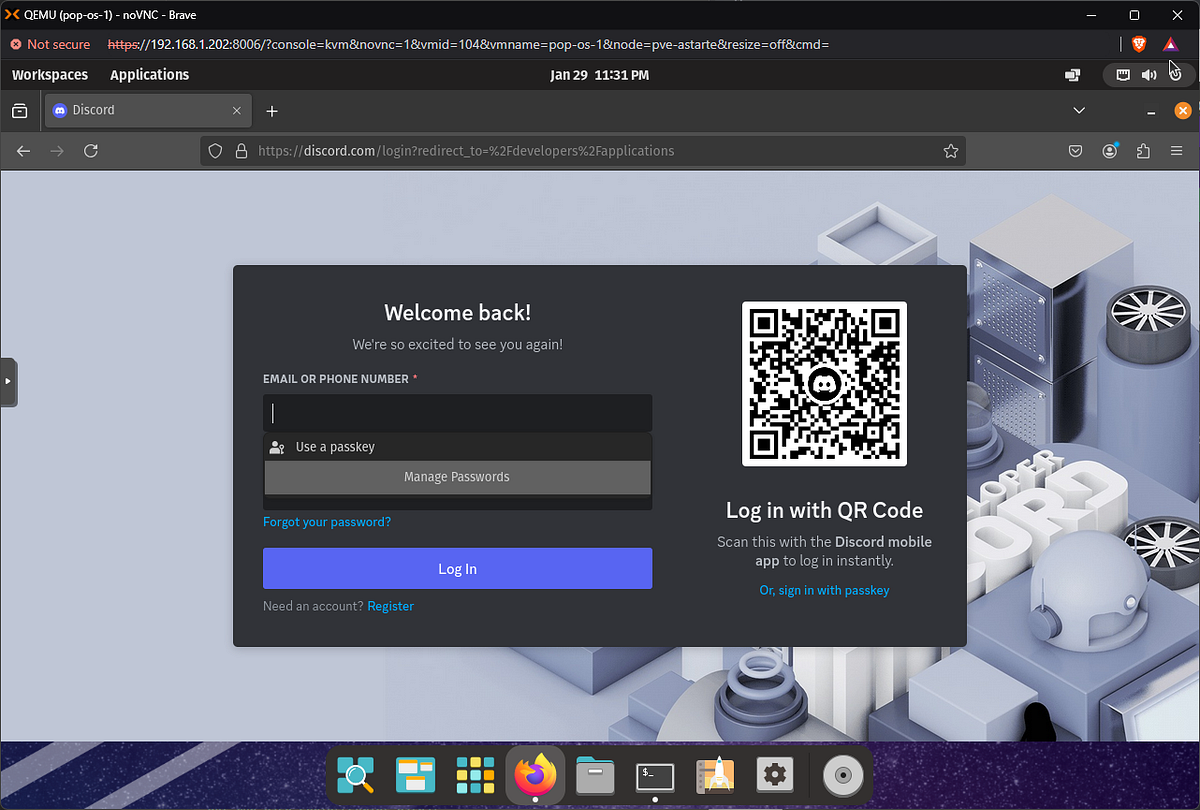Screen dimensions: 1200x810
Task: Click the Firefox back arrow
Action: coord(24,151)
